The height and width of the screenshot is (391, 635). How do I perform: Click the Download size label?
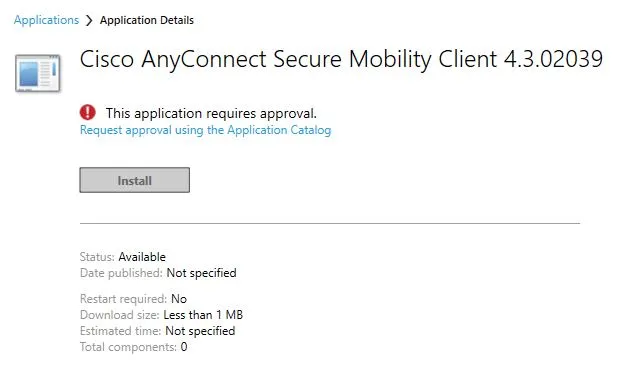click(x=119, y=315)
